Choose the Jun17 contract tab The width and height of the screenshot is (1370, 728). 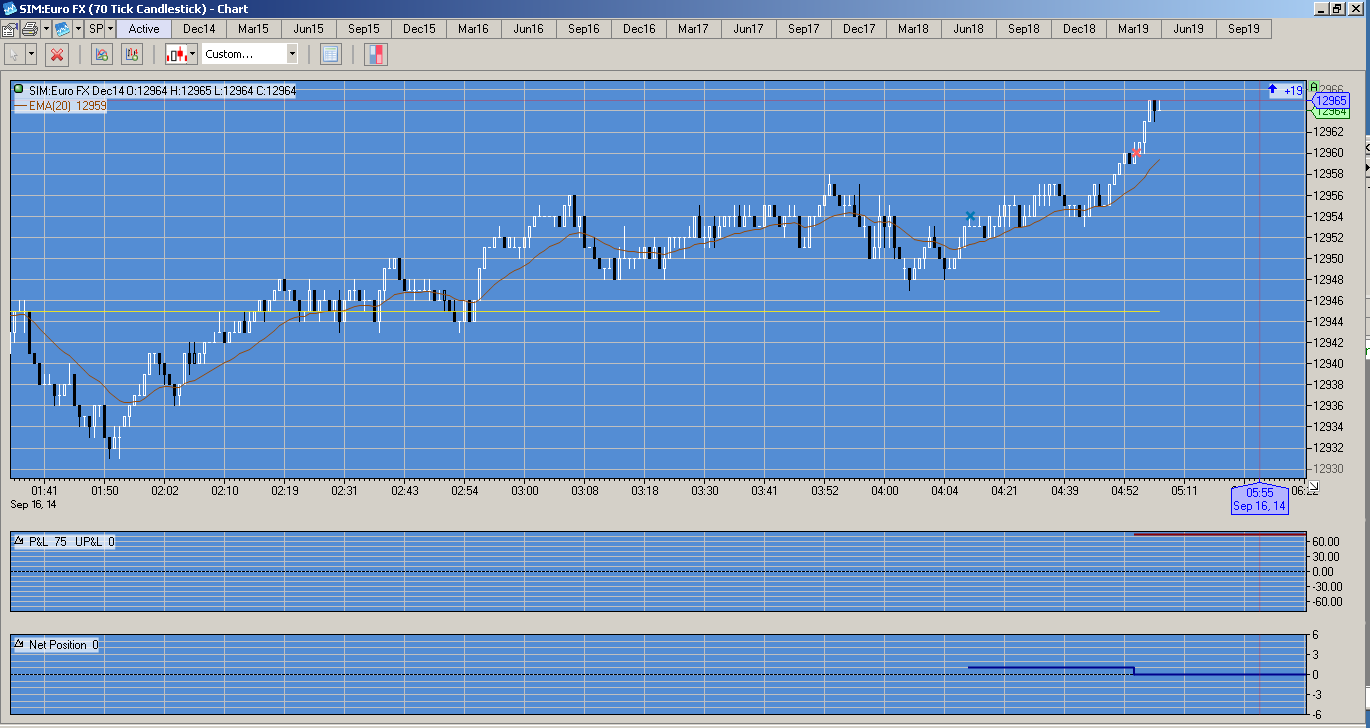[x=749, y=29]
